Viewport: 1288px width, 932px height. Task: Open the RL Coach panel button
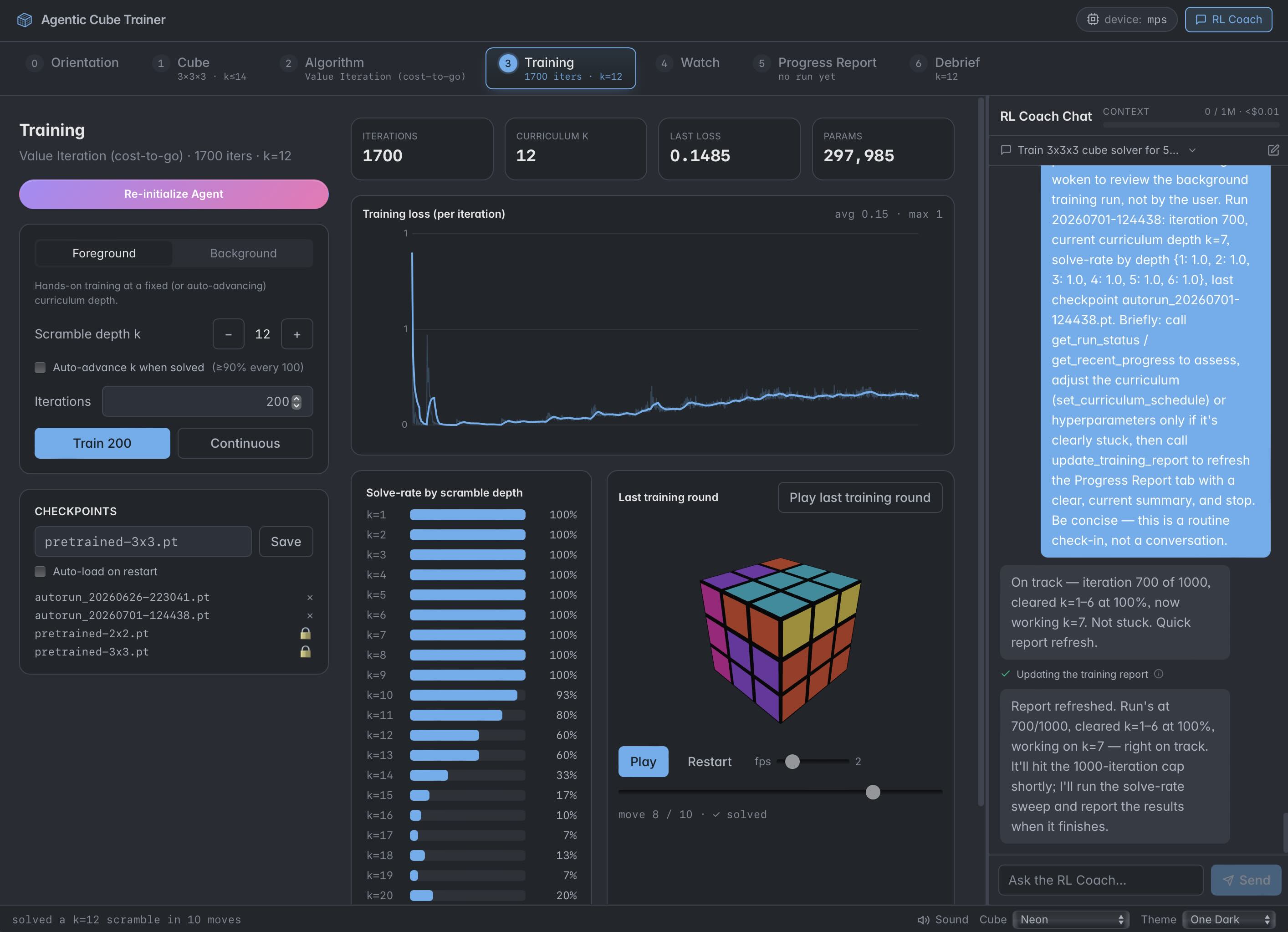1228,19
